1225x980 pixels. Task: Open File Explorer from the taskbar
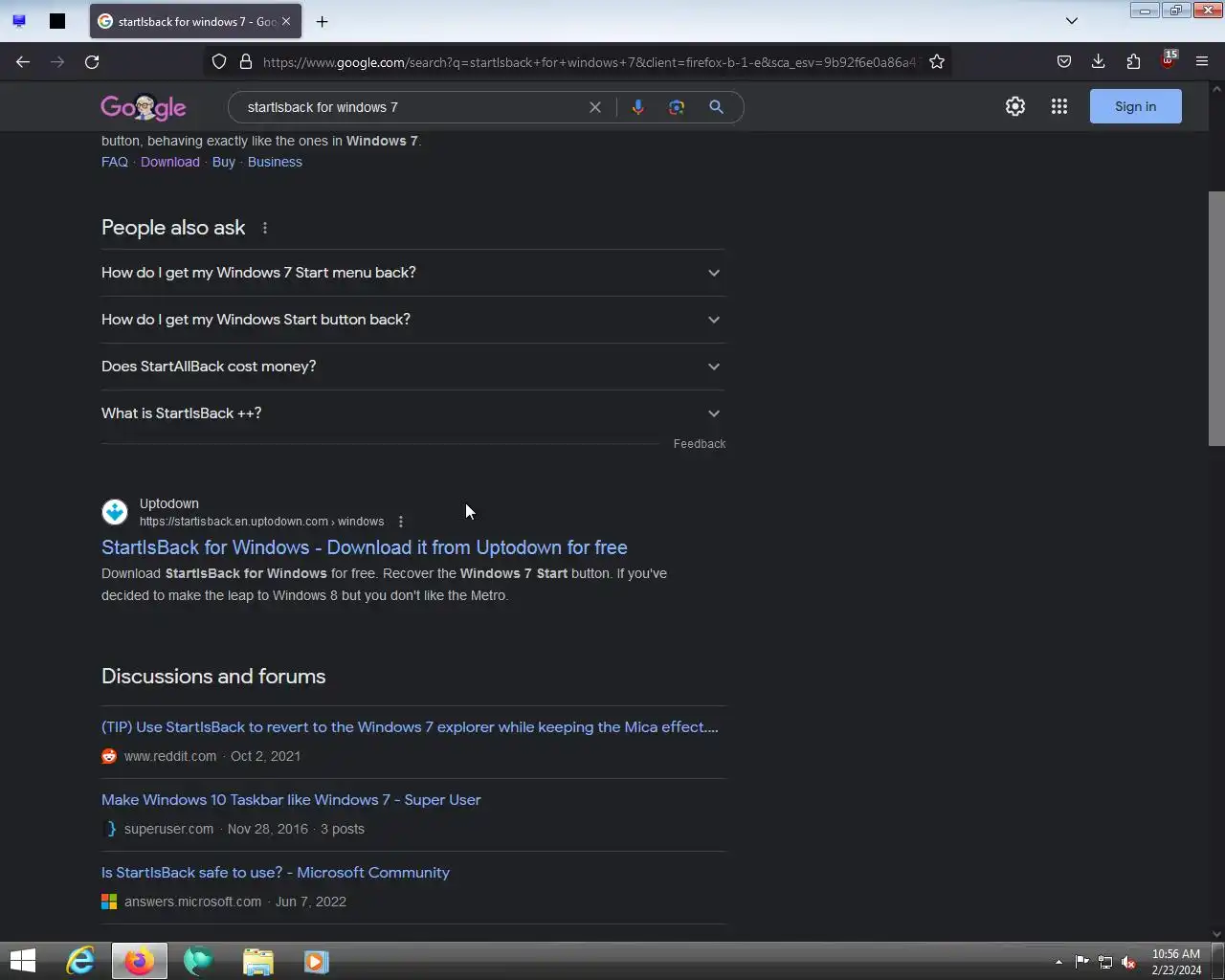(258, 961)
